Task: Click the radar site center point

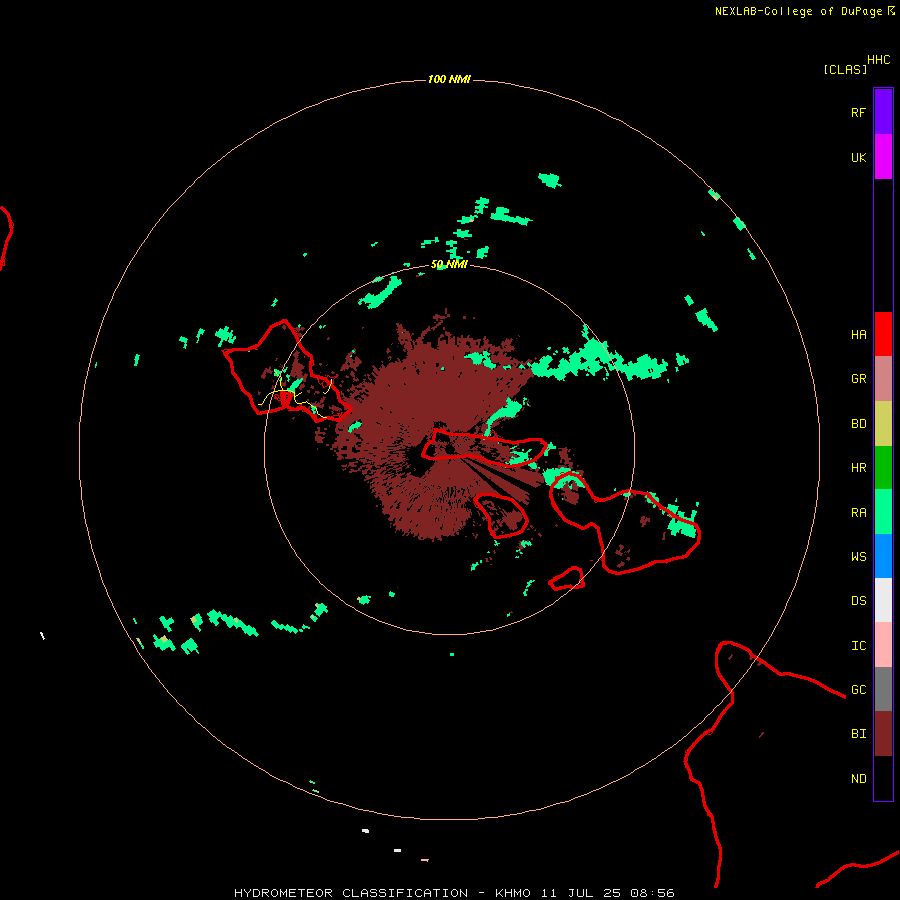Action: point(449,449)
